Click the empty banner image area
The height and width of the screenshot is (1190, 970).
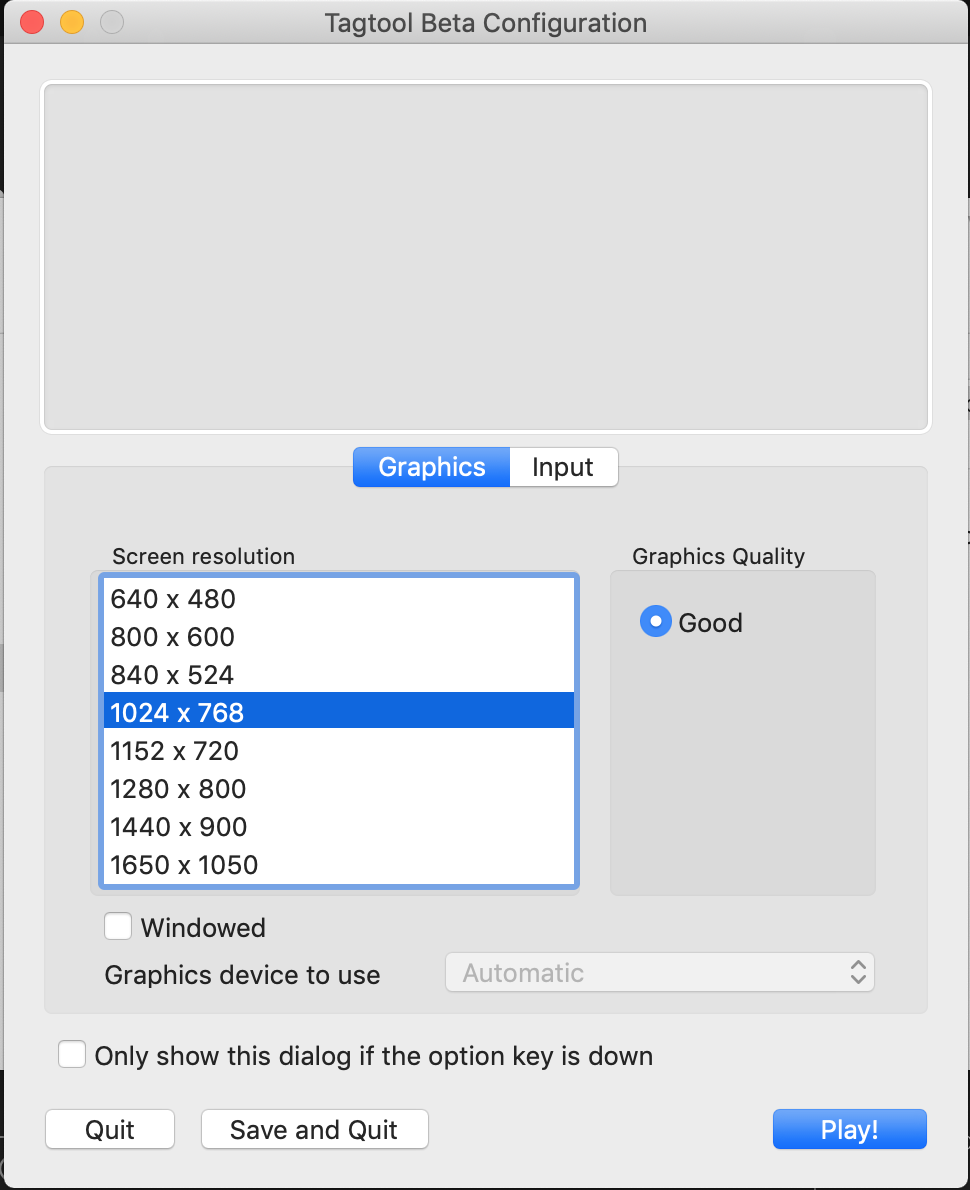(486, 257)
